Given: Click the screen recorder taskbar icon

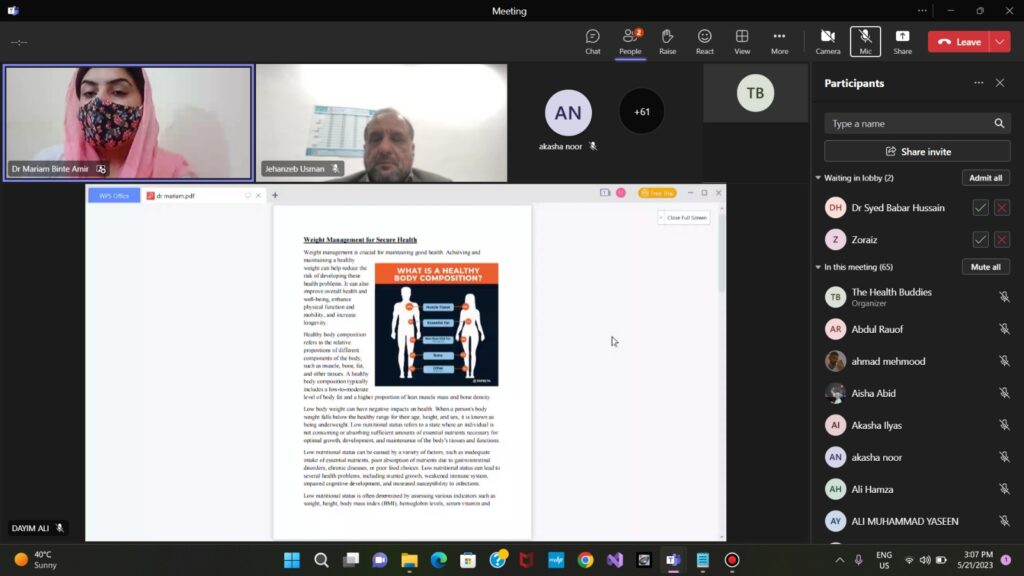Looking at the screenshot, I should click(732, 560).
